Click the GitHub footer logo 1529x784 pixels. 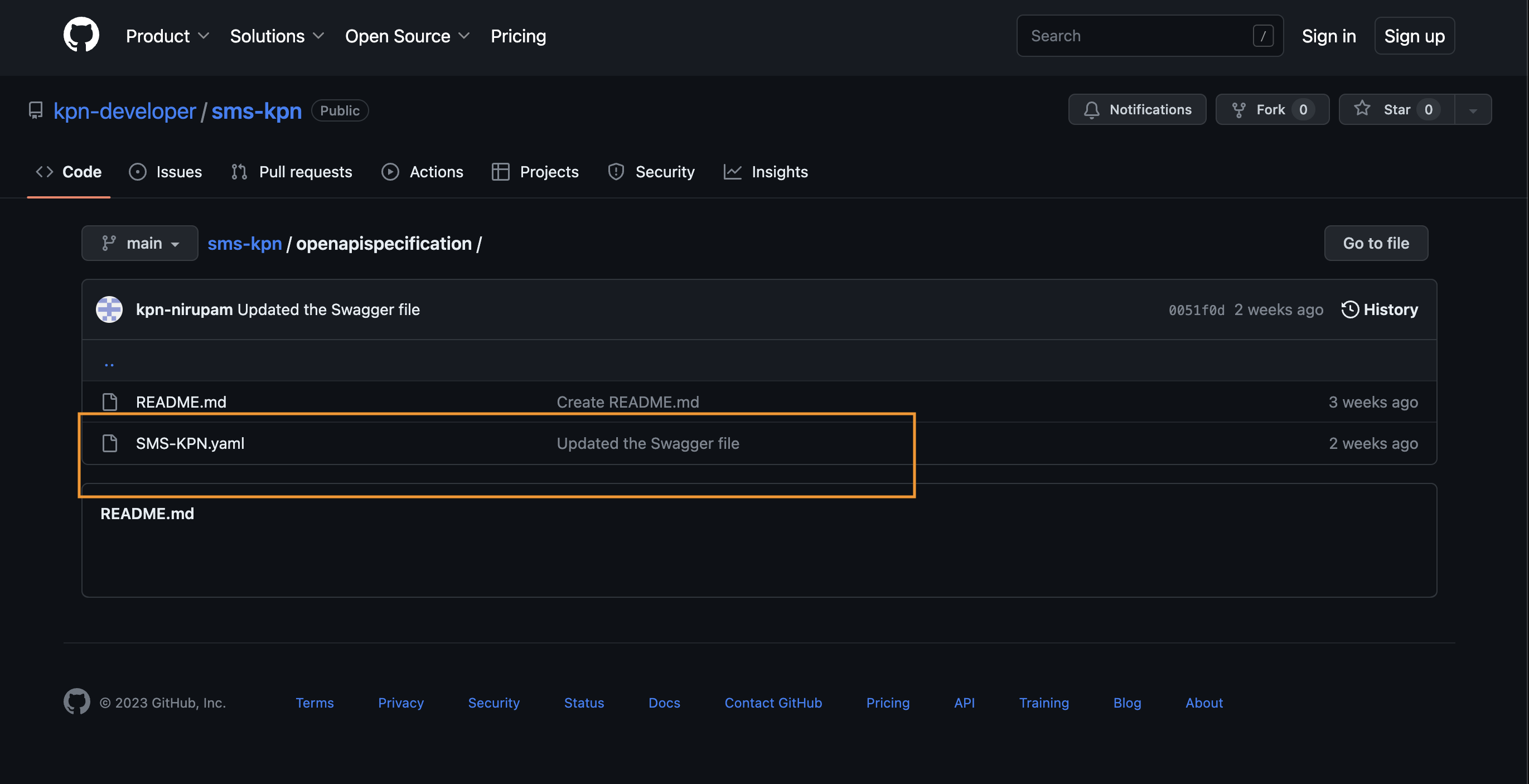click(x=77, y=701)
